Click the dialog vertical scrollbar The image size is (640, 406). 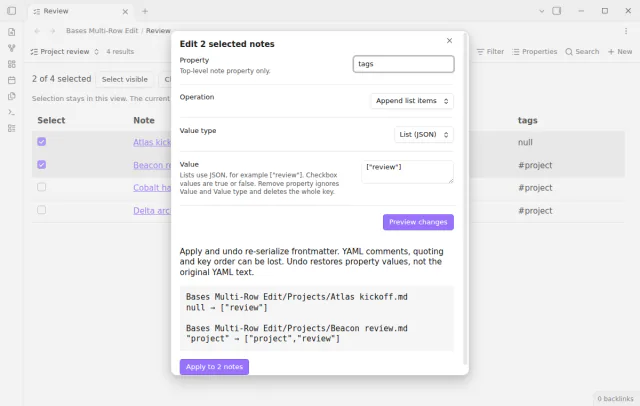[465, 200]
